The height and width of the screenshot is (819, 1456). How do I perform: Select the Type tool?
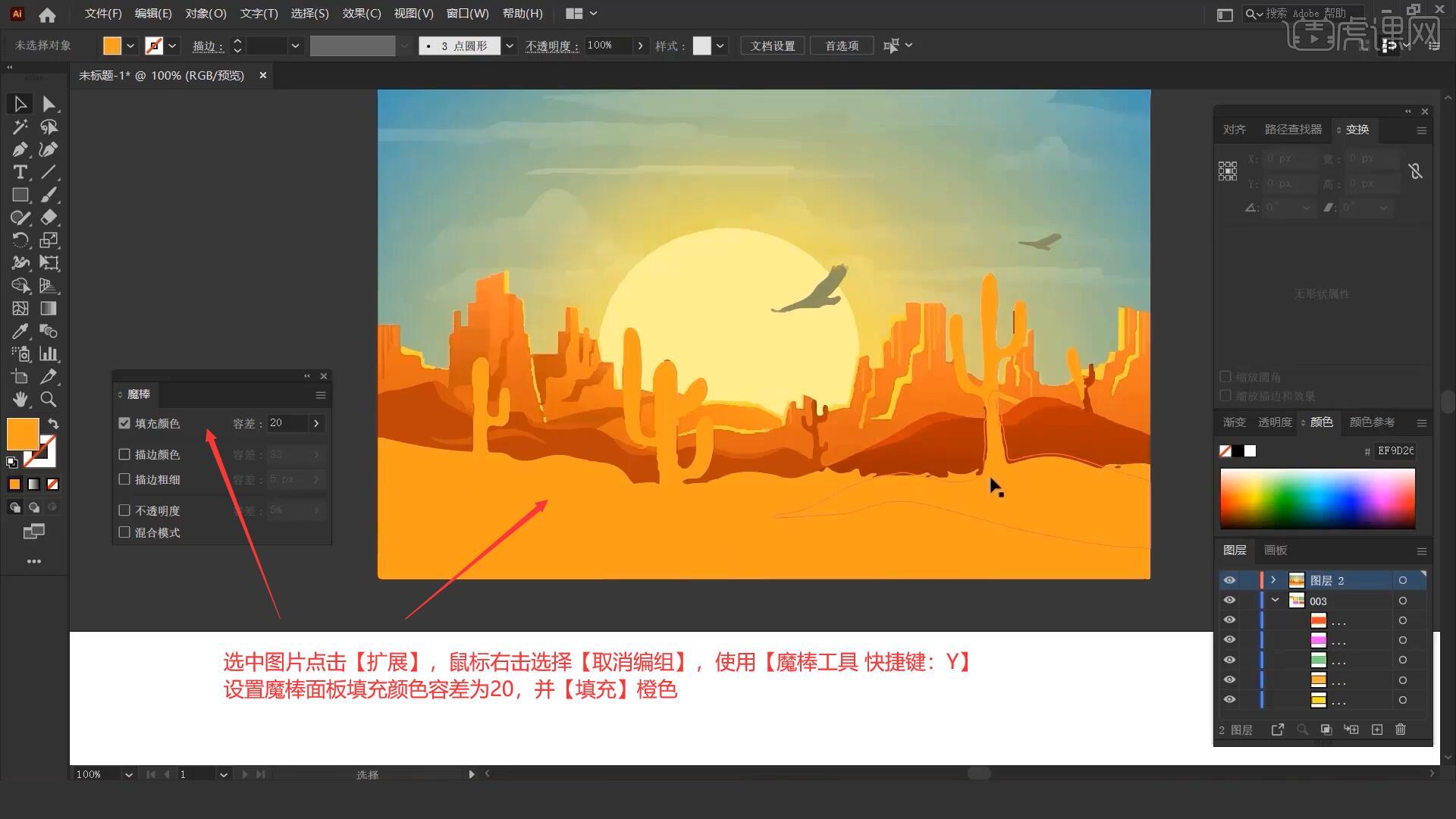click(x=19, y=172)
